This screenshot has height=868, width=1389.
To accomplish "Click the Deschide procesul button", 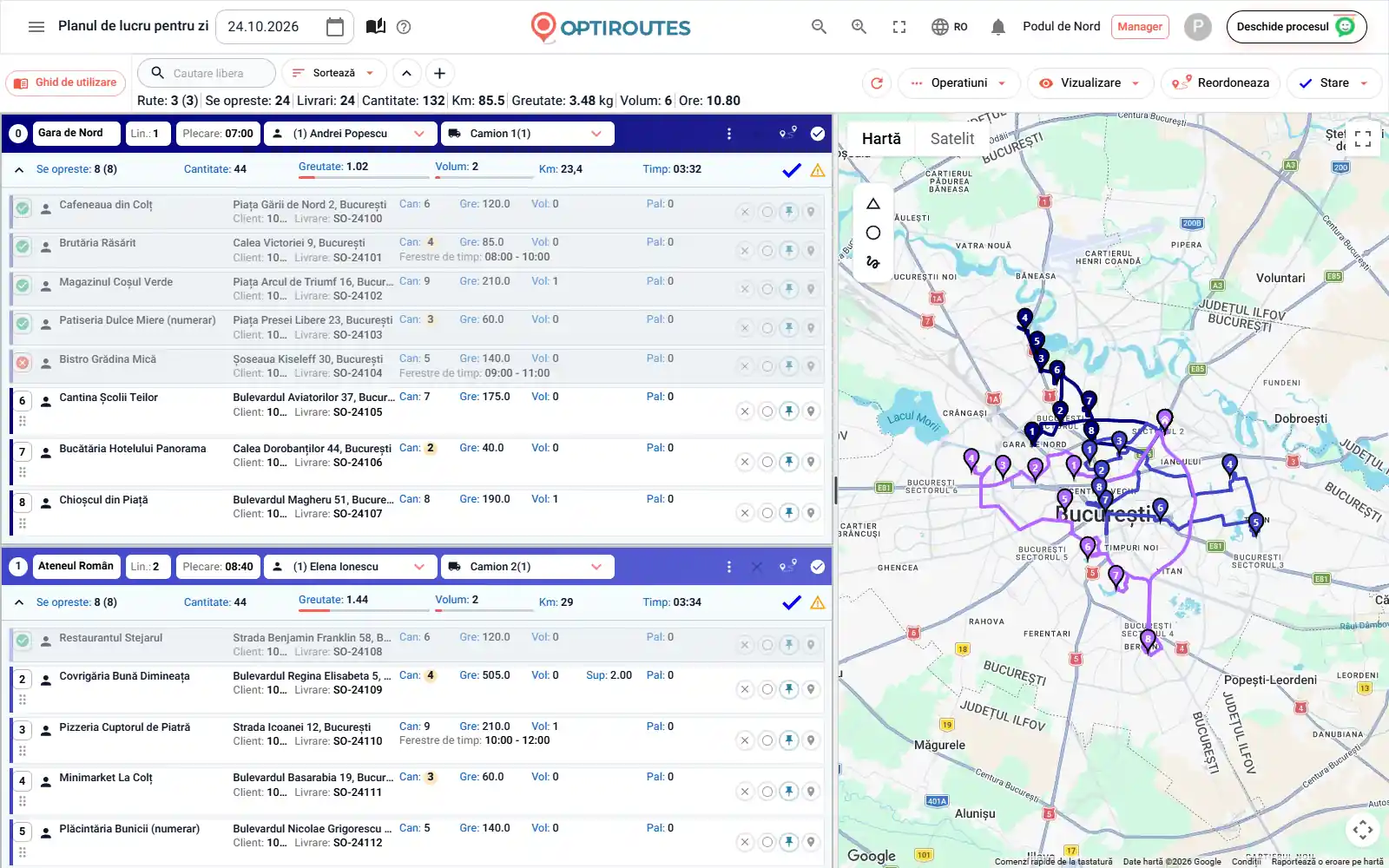I will 1296,27.
